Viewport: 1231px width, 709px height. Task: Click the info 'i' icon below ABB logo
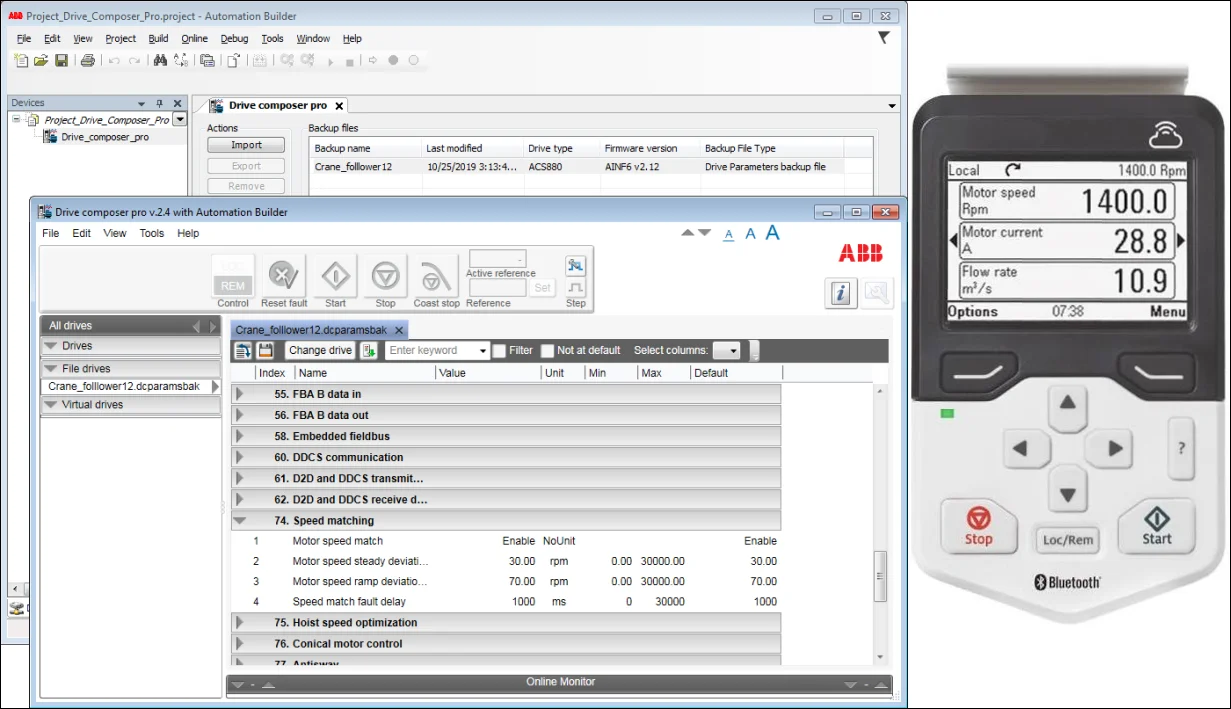tap(841, 293)
